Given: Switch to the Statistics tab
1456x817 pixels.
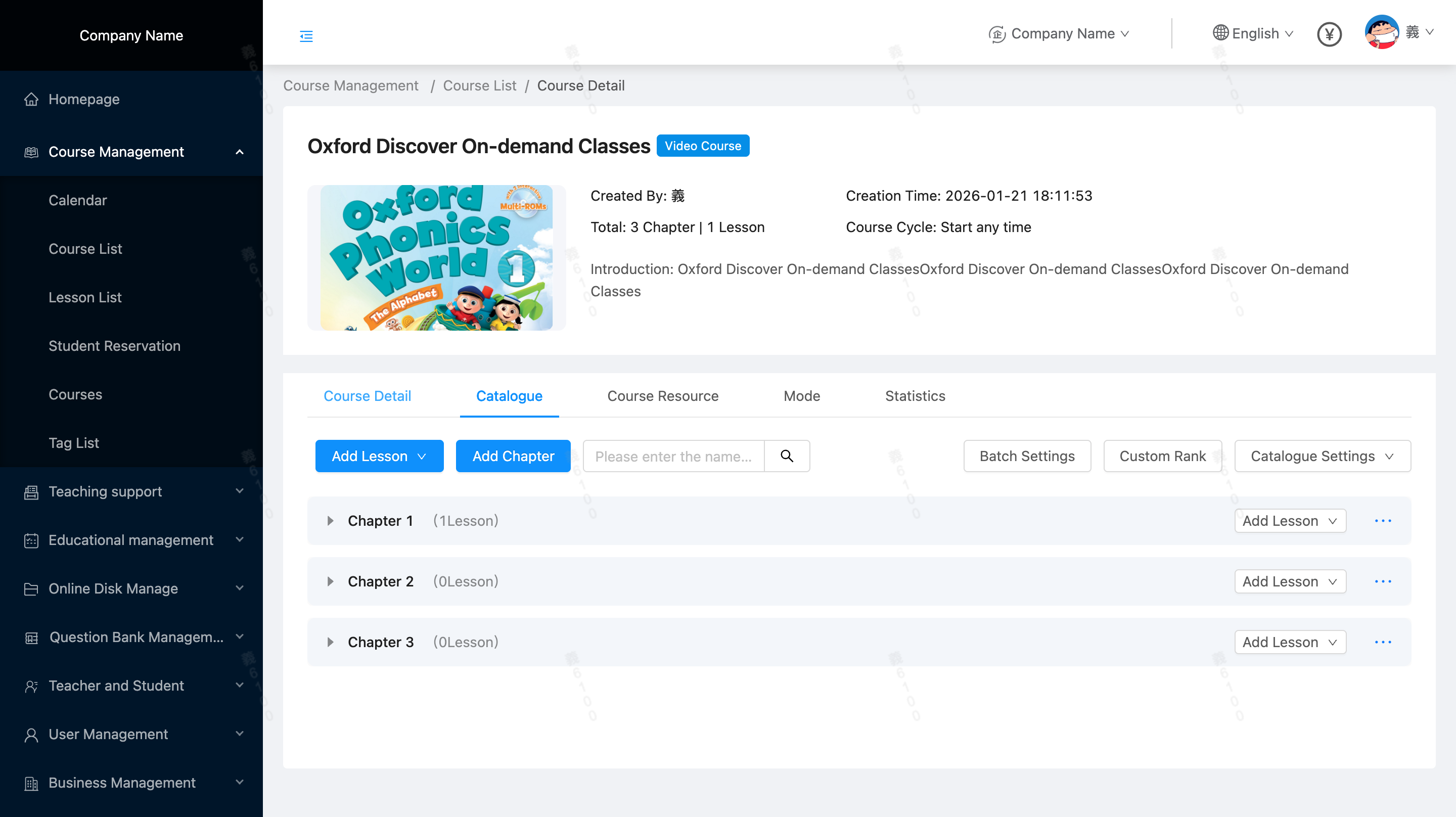Looking at the screenshot, I should [x=915, y=396].
